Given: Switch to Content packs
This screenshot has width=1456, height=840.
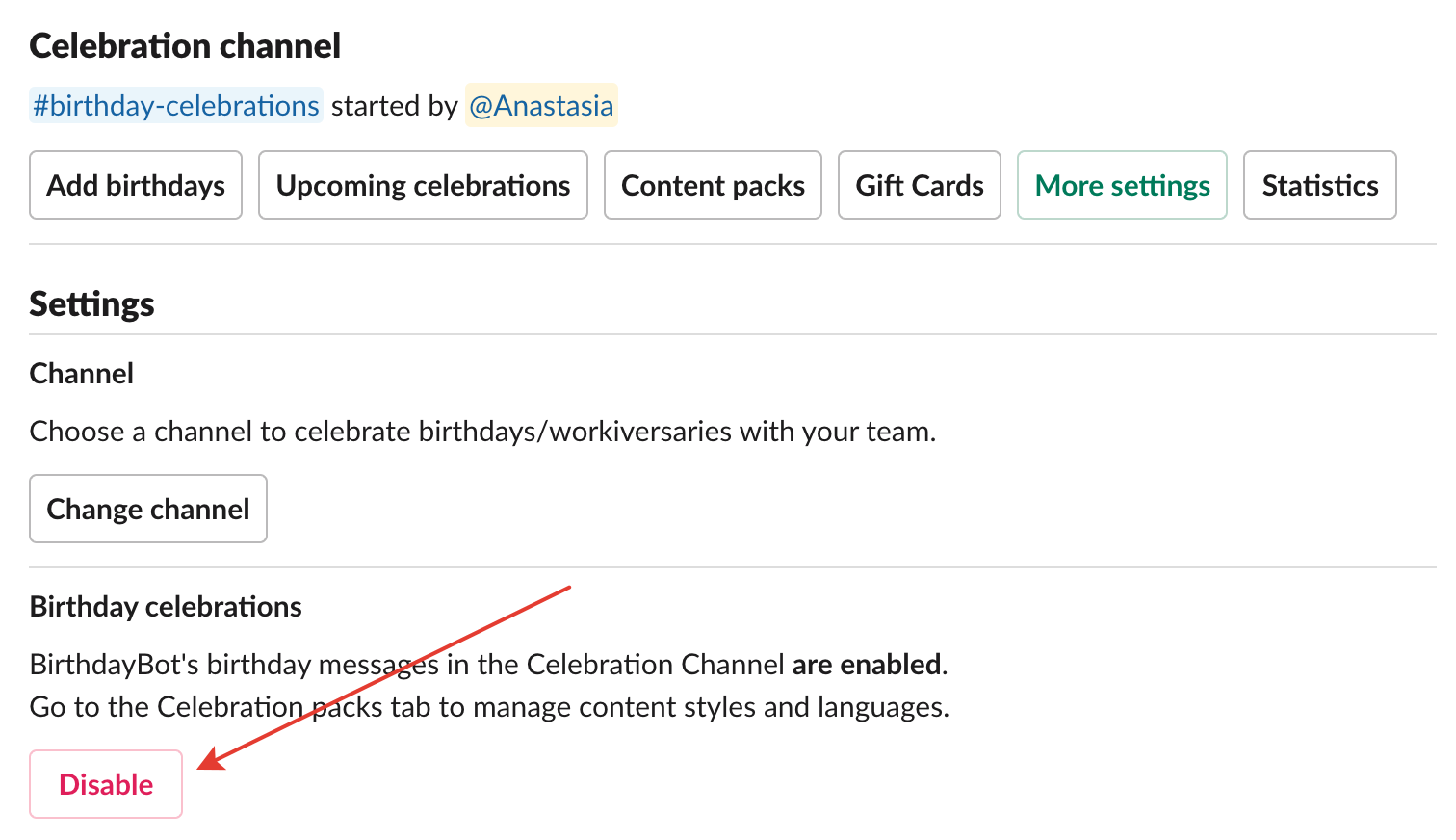Looking at the screenshot, I should [713, 185].
